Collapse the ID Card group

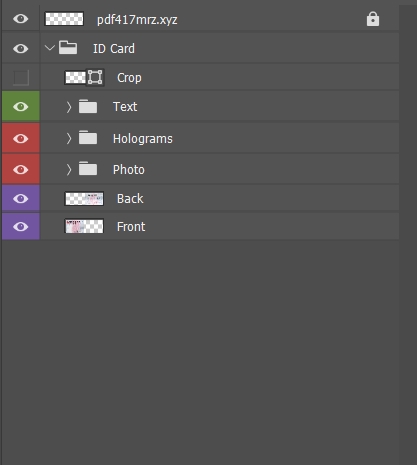click(49, 48)
